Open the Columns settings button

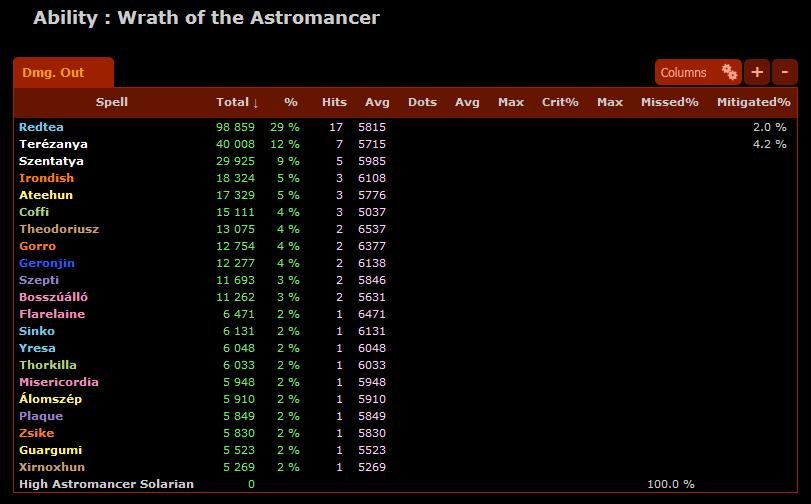(698, 72)
